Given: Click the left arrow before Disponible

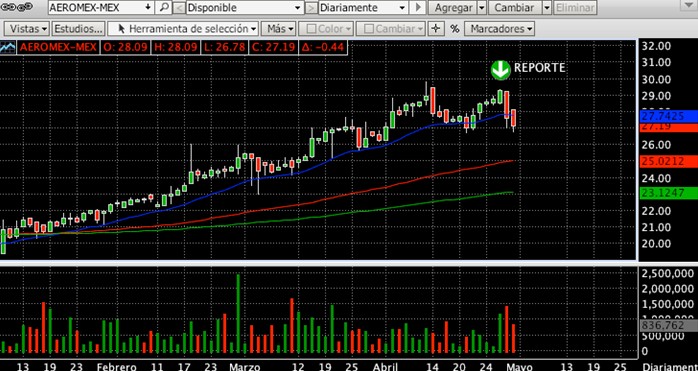Looking at the screenshot, I should 179,8.
